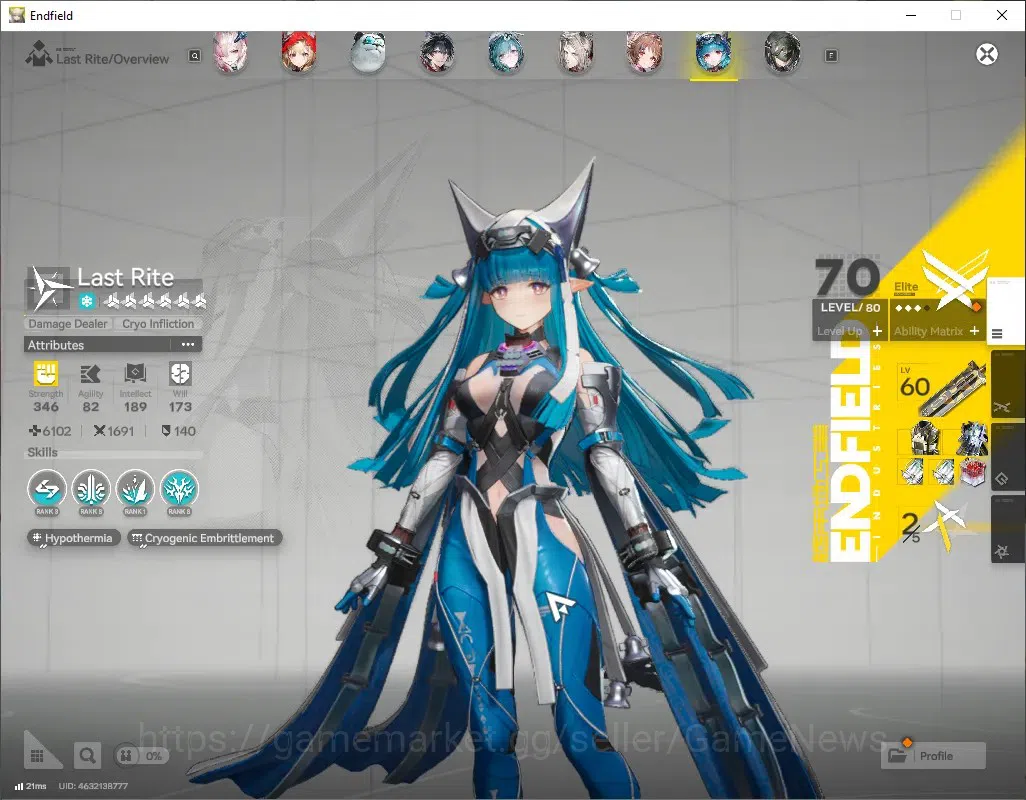Switch to the diamond equipment side tab
Image resolution: width=1026 pixels, height=800 pixels.
tap(1006, 457)
